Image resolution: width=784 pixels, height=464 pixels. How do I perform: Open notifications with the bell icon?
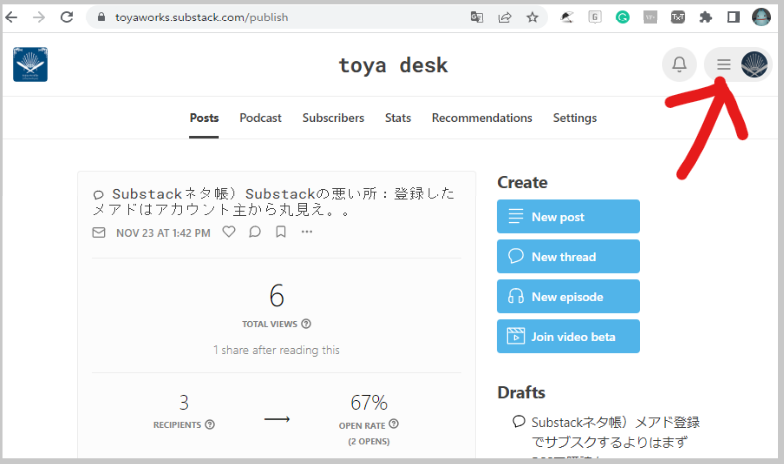coord(679,64)
